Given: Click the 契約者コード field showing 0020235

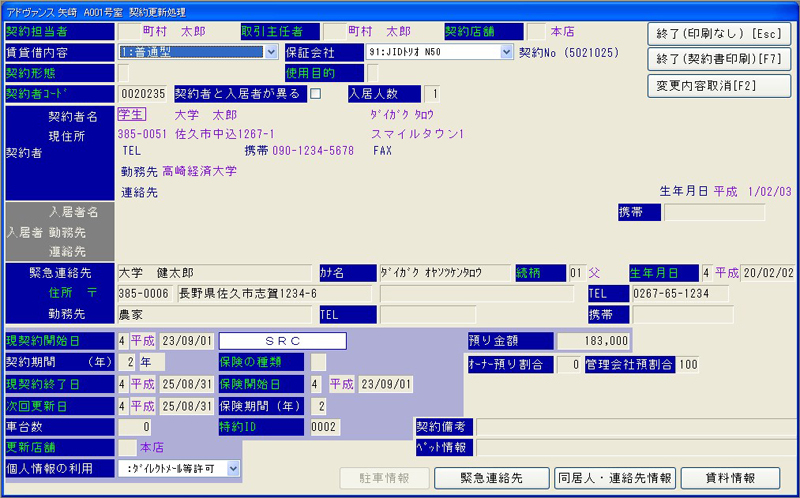Looking at the screenshot, I should [143, 94].
